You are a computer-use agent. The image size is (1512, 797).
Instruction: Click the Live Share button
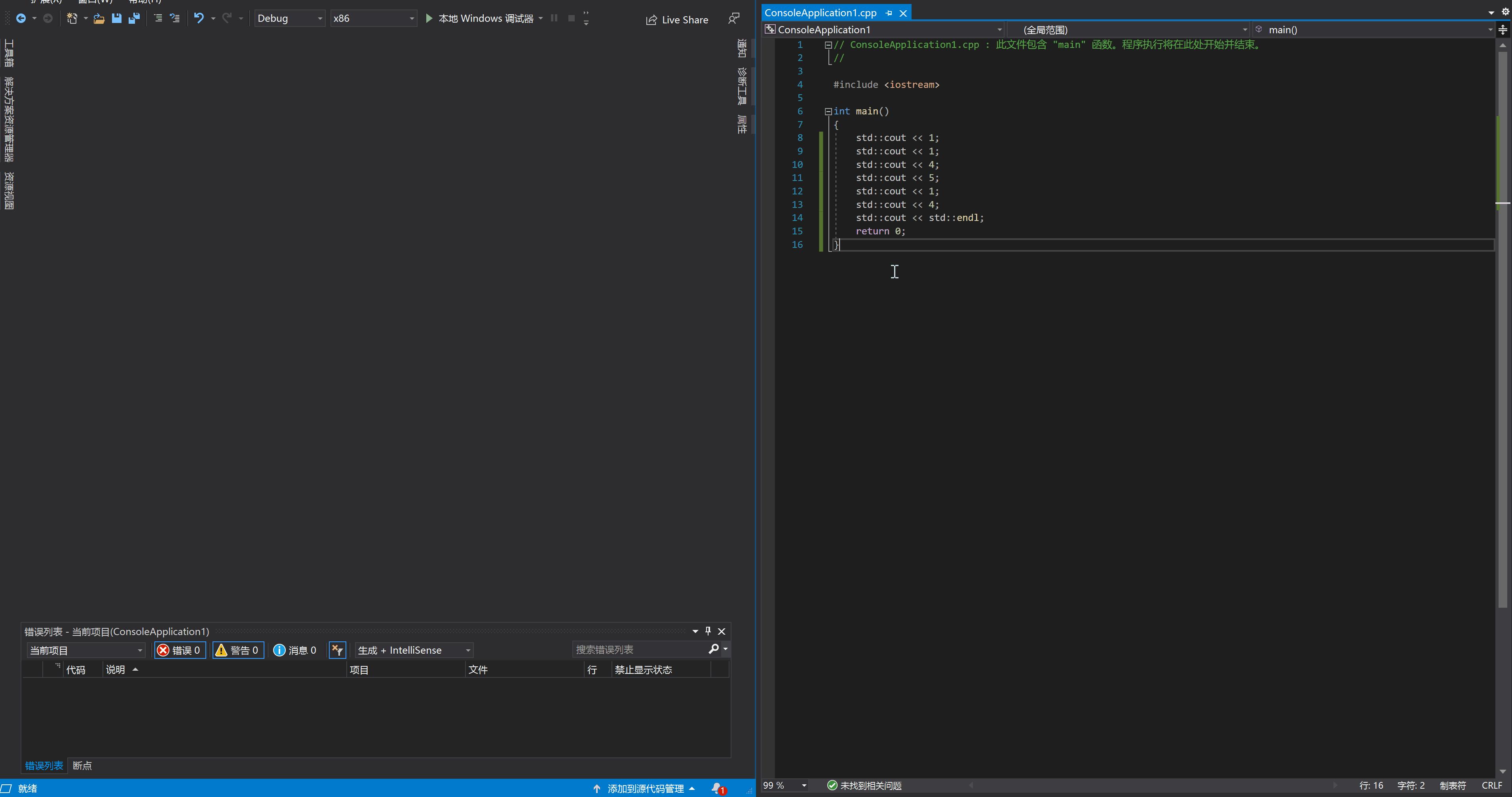pyautogui.click(x=677, y=19)
